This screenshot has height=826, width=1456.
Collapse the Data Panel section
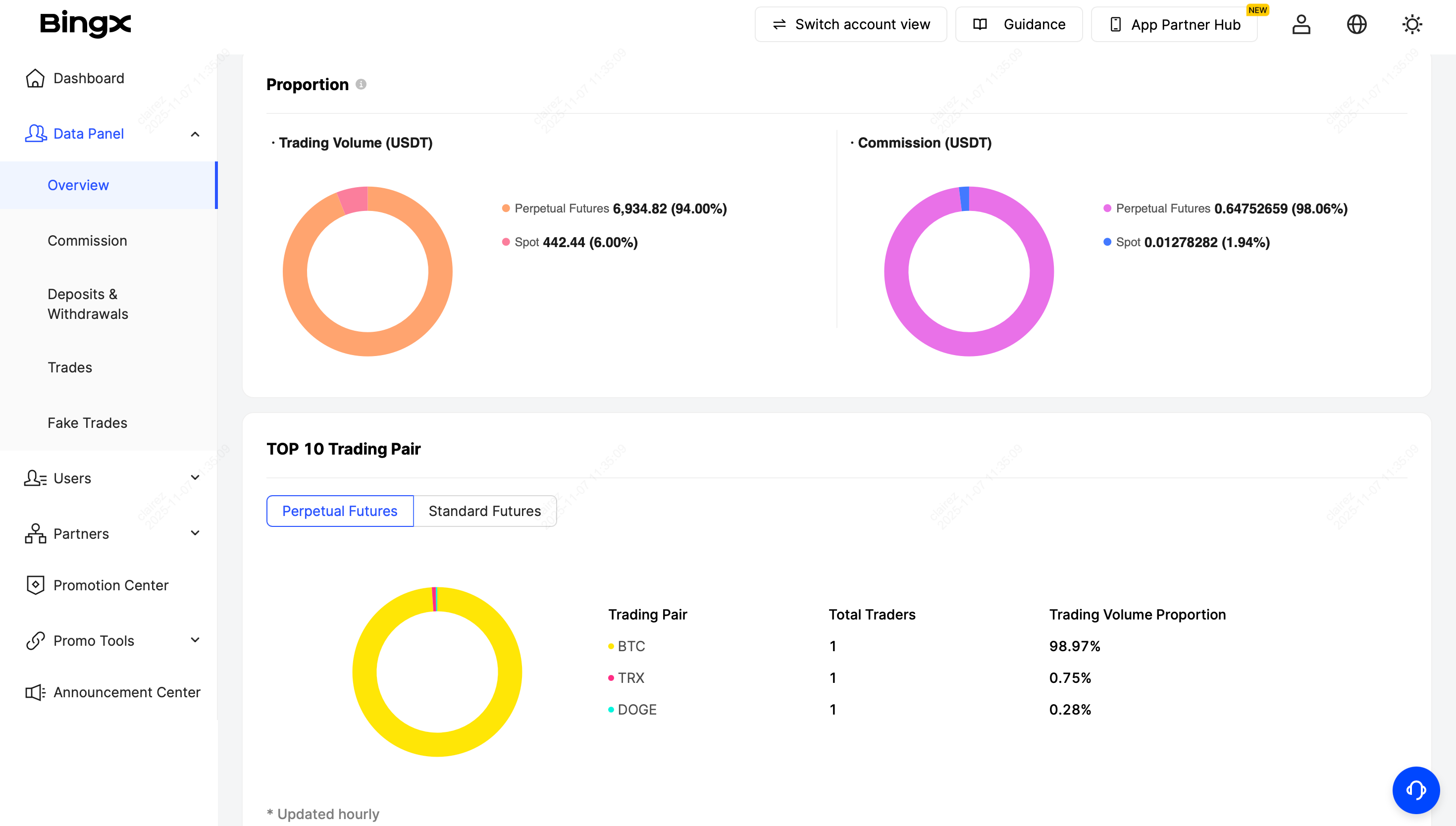coord(195,135)
